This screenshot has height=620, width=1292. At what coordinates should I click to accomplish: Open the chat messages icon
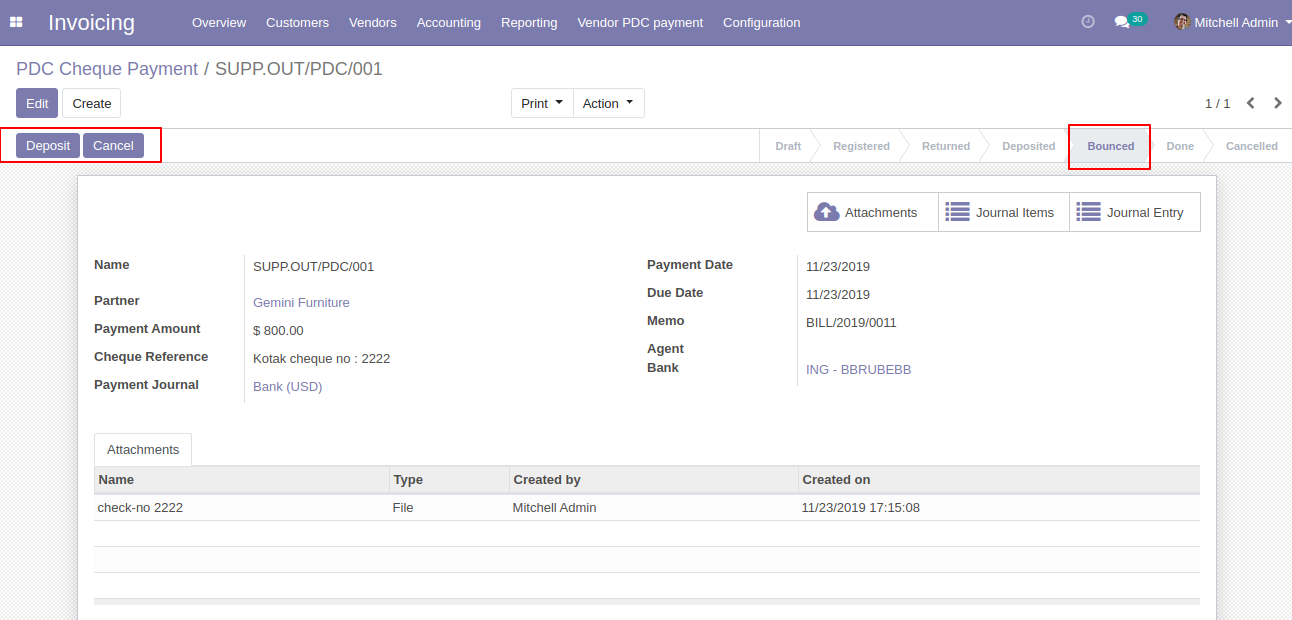(1122, 22)
